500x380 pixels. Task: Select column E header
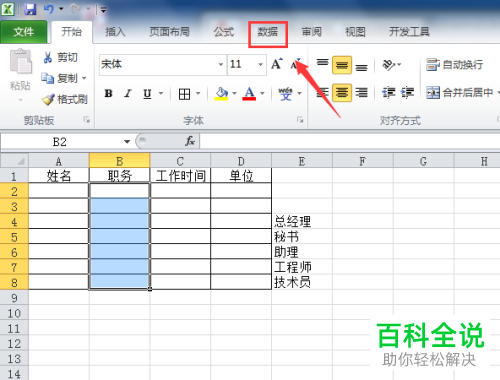[302, 161]
